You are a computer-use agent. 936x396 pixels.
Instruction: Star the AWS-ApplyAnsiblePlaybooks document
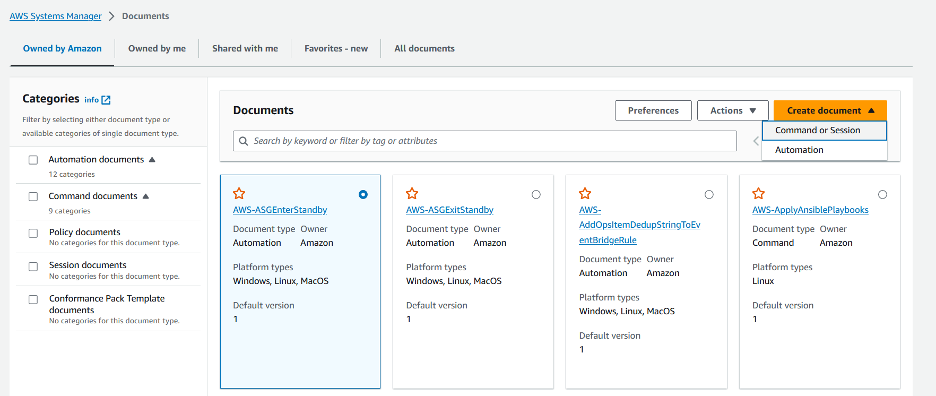758,194
